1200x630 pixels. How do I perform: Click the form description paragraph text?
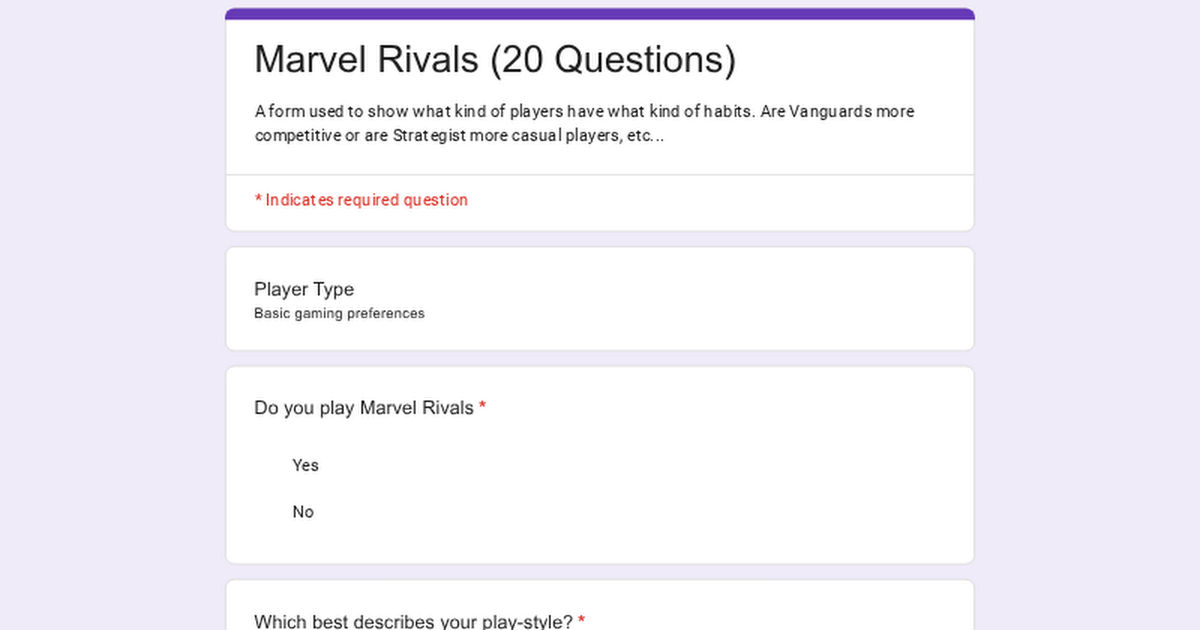[x=584, y=123]
